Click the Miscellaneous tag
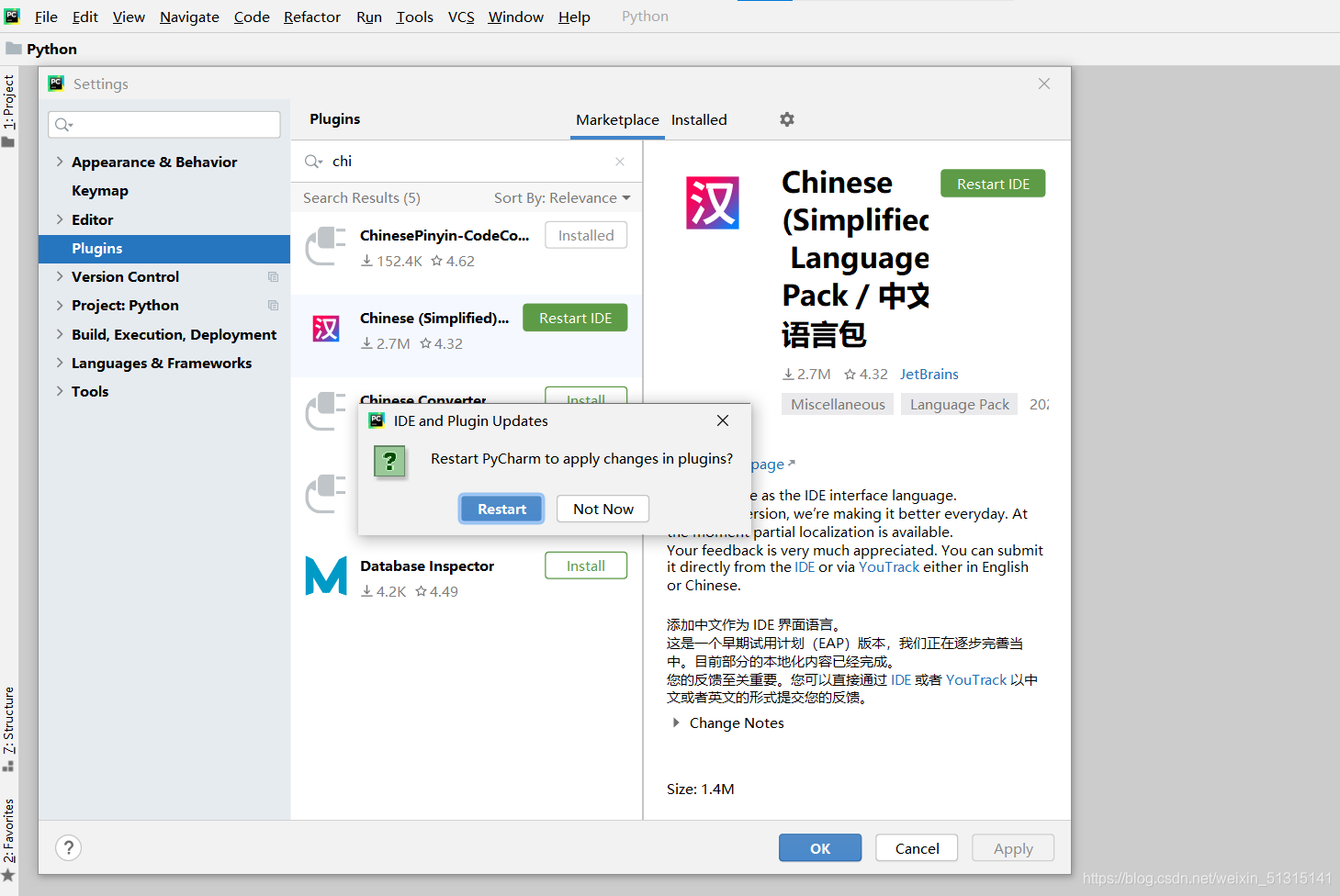This screenshot has height=896, width=1340. point(838,405)
